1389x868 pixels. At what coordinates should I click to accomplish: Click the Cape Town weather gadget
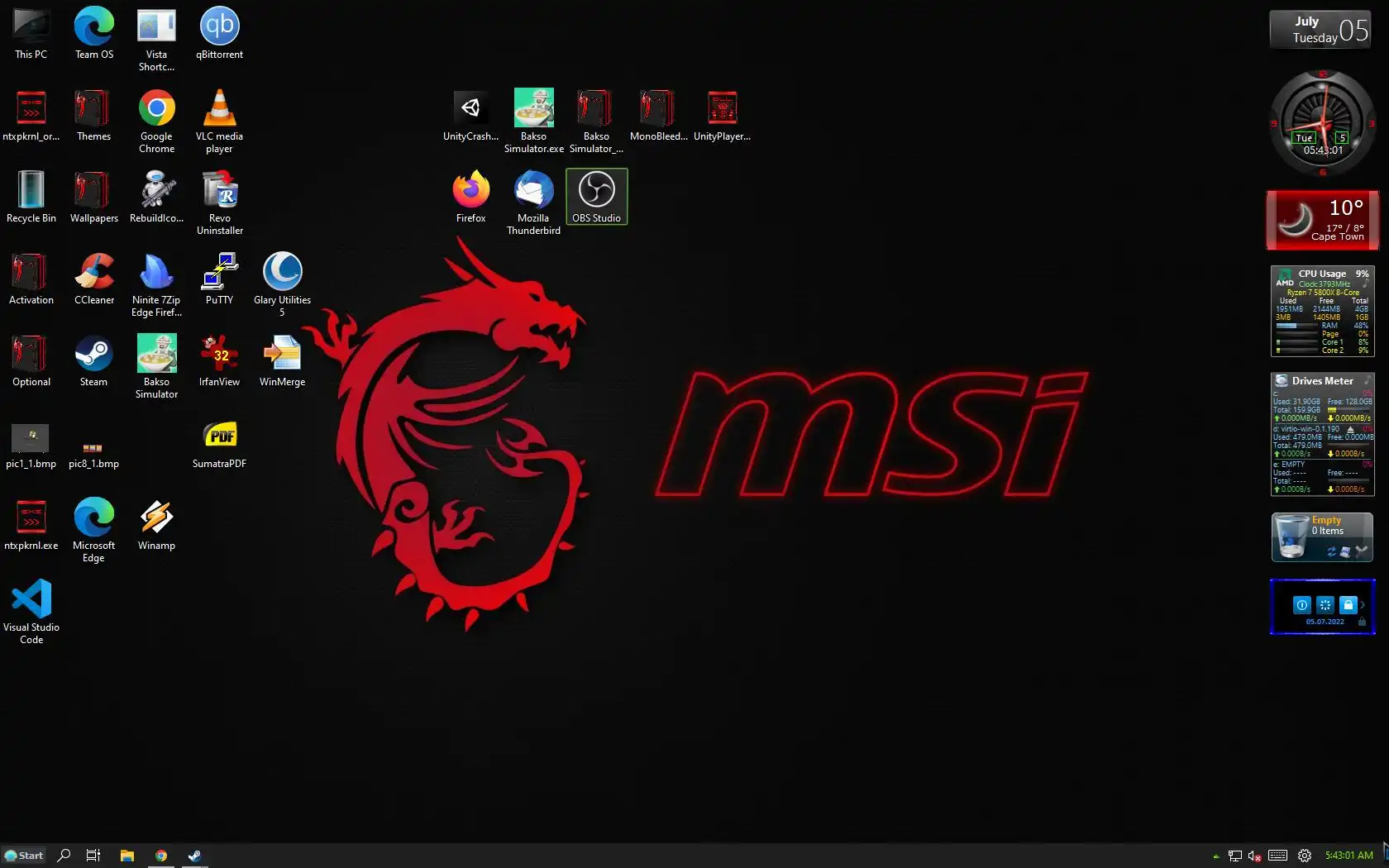coord(1322,220)
